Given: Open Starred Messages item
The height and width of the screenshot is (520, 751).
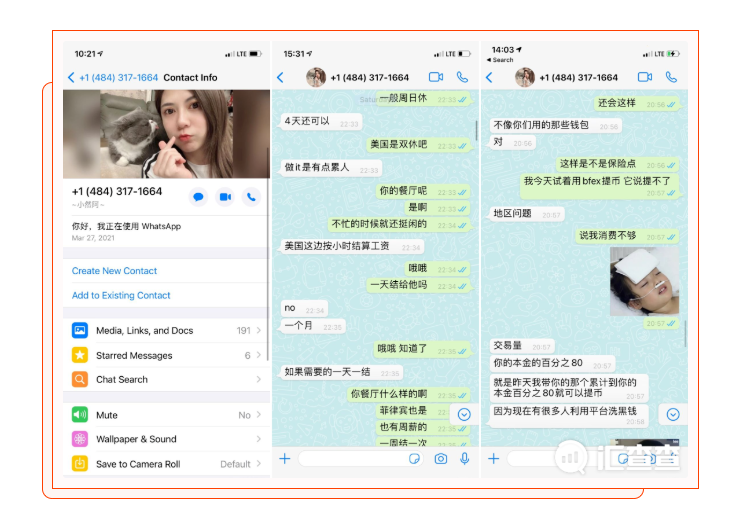Looking at the screenshot, I should (166, 355).
